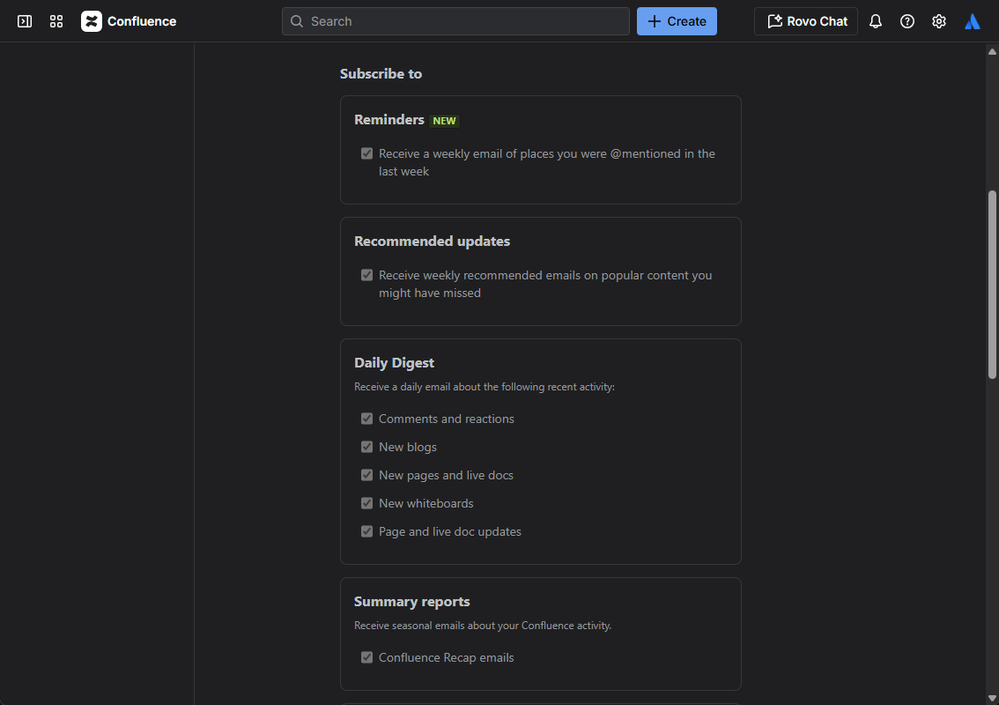The image size is (999, 705).
Task: Uncheck New pages and live docs
Action: pyautogui.click(x=367, y=475)
